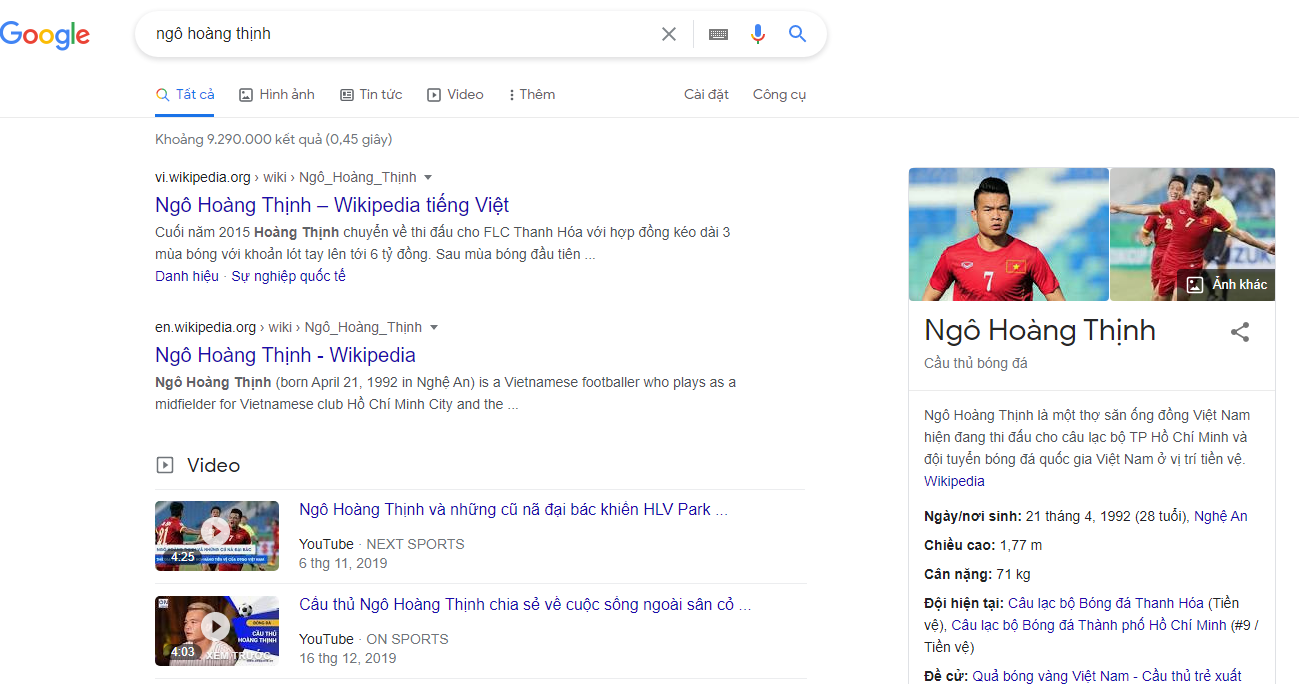Image resolution: width=1299 pixels, height=684 pixels.
Task: Open the Tin tức tab
Action: tap(371, 94)
